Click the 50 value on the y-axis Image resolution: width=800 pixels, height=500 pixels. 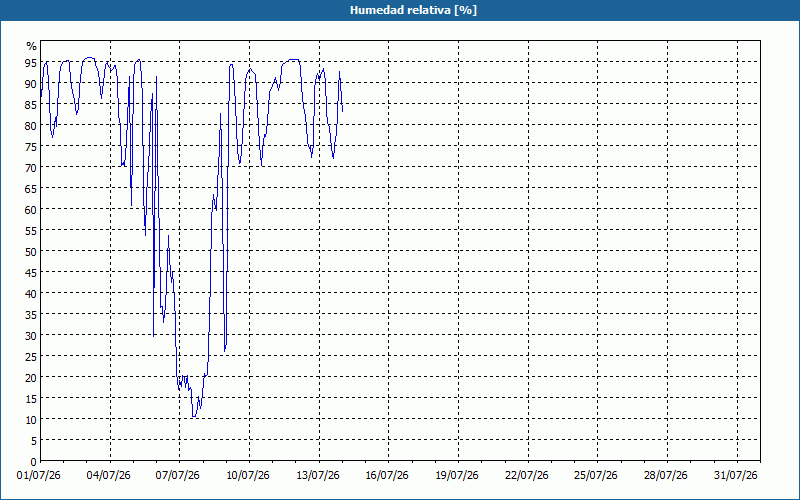(x=31, y=252)
